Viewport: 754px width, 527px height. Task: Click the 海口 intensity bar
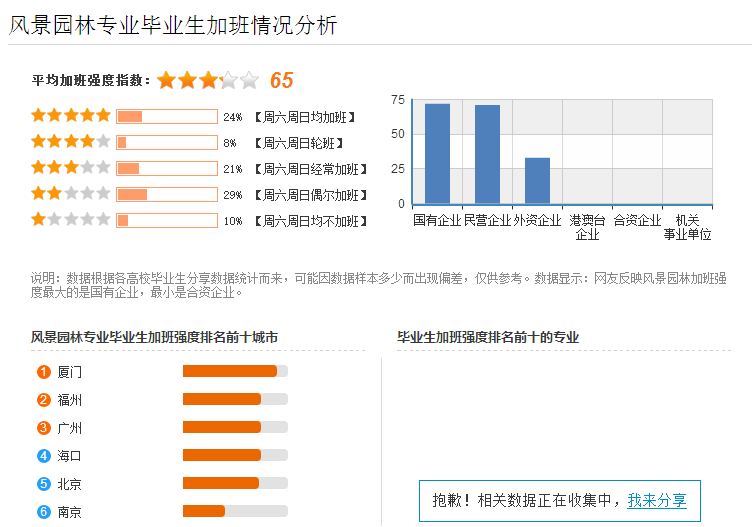point(235,454)
